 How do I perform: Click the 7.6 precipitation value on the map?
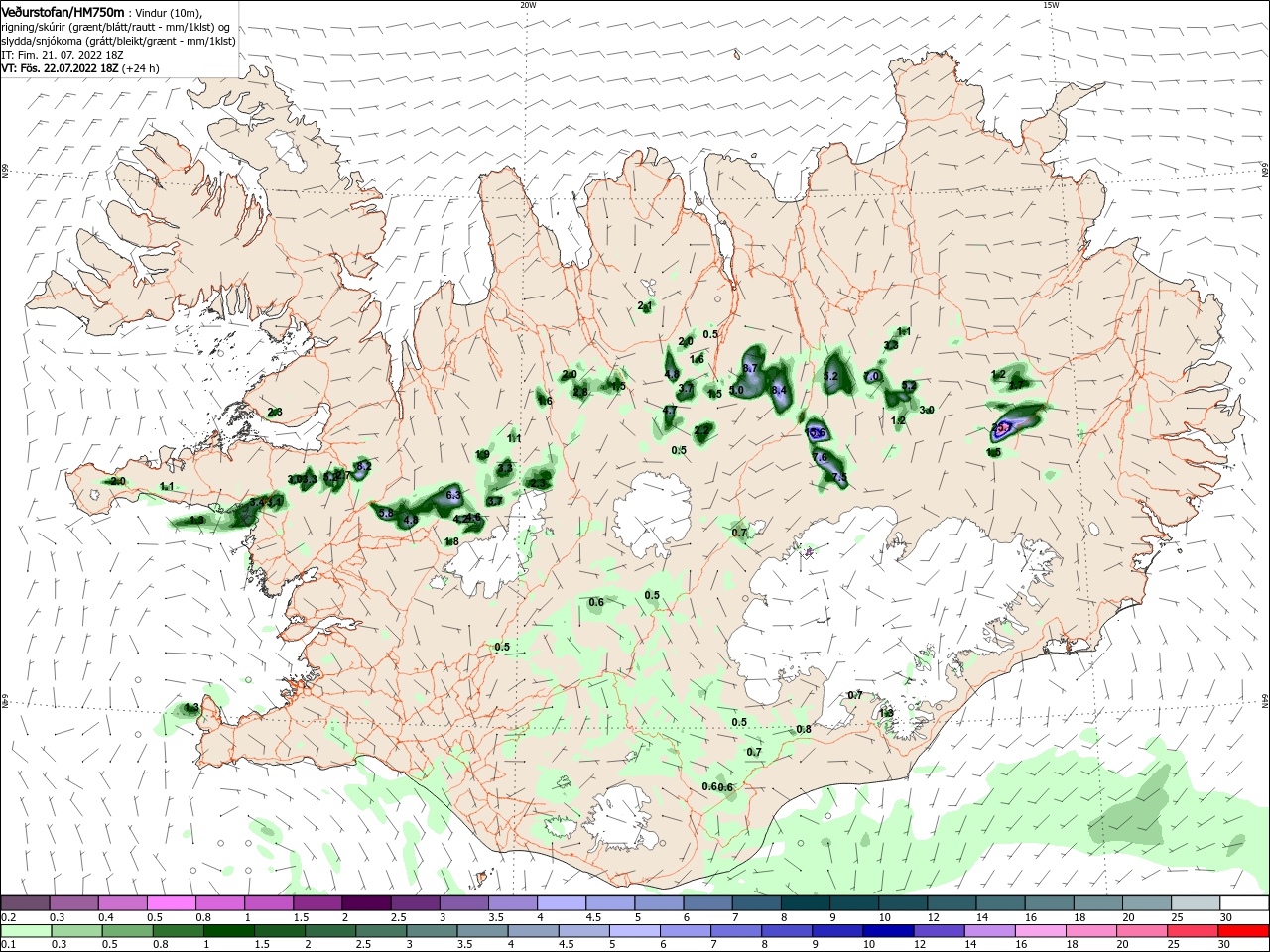(820, 457)
